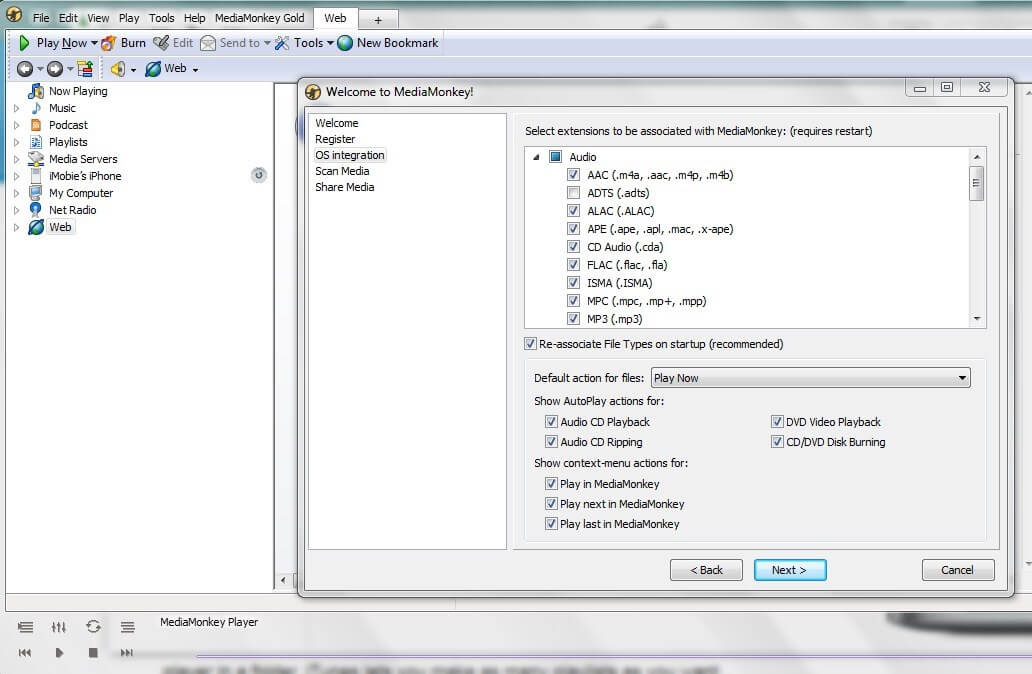
Task: Collapse the Audio extensions group
Action: coord(536,157)
